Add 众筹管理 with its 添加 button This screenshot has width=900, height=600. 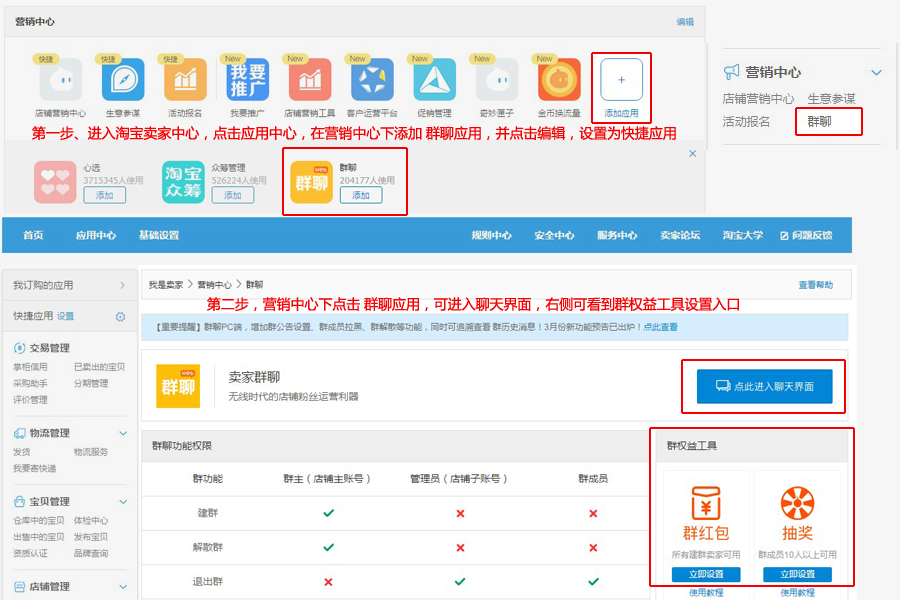232,195
